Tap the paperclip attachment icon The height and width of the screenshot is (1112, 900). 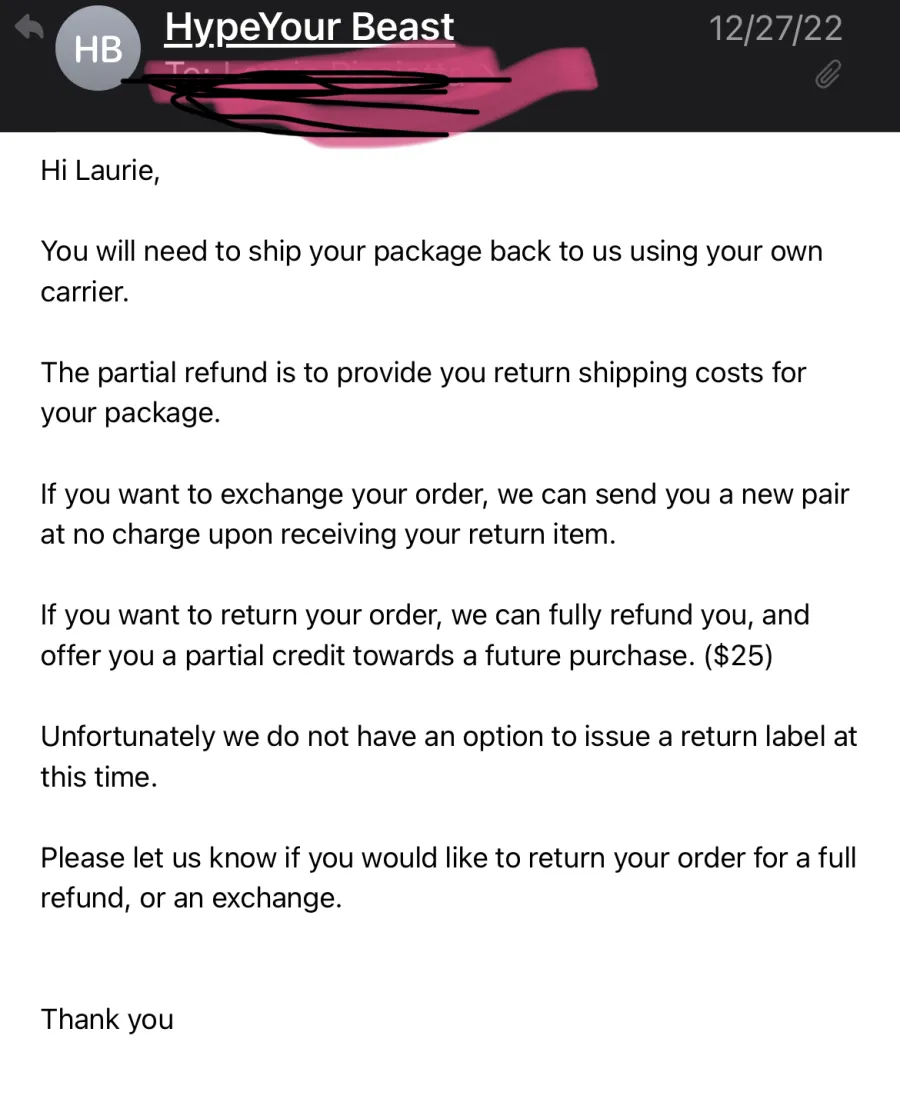tap(827, 74)
